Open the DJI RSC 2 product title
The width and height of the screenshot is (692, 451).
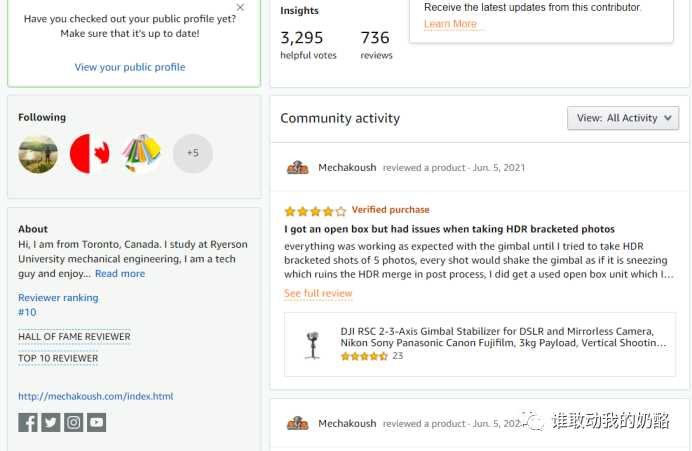pos(497,337)
